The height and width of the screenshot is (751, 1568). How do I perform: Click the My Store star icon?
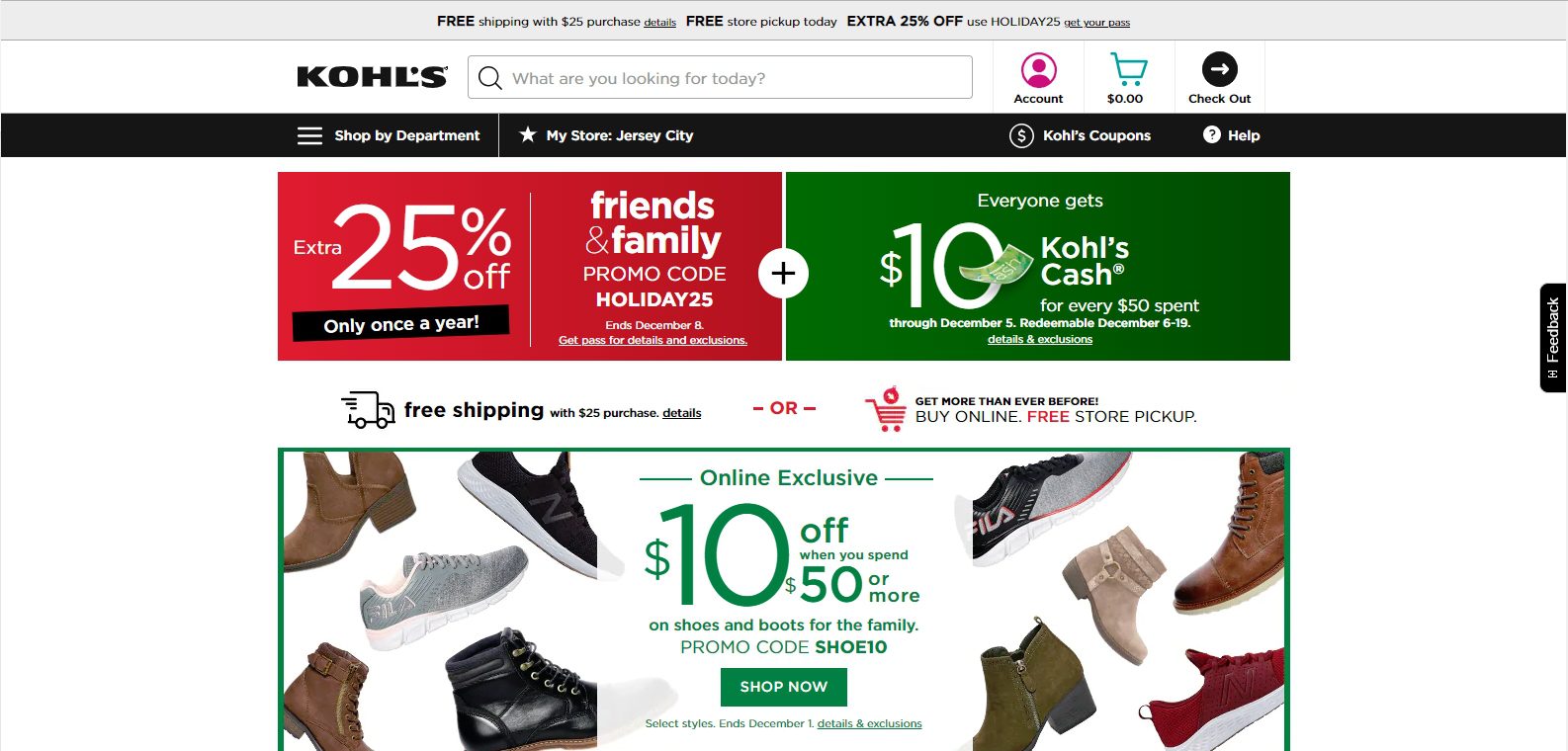pyautogui.click(x=528, y=134)
